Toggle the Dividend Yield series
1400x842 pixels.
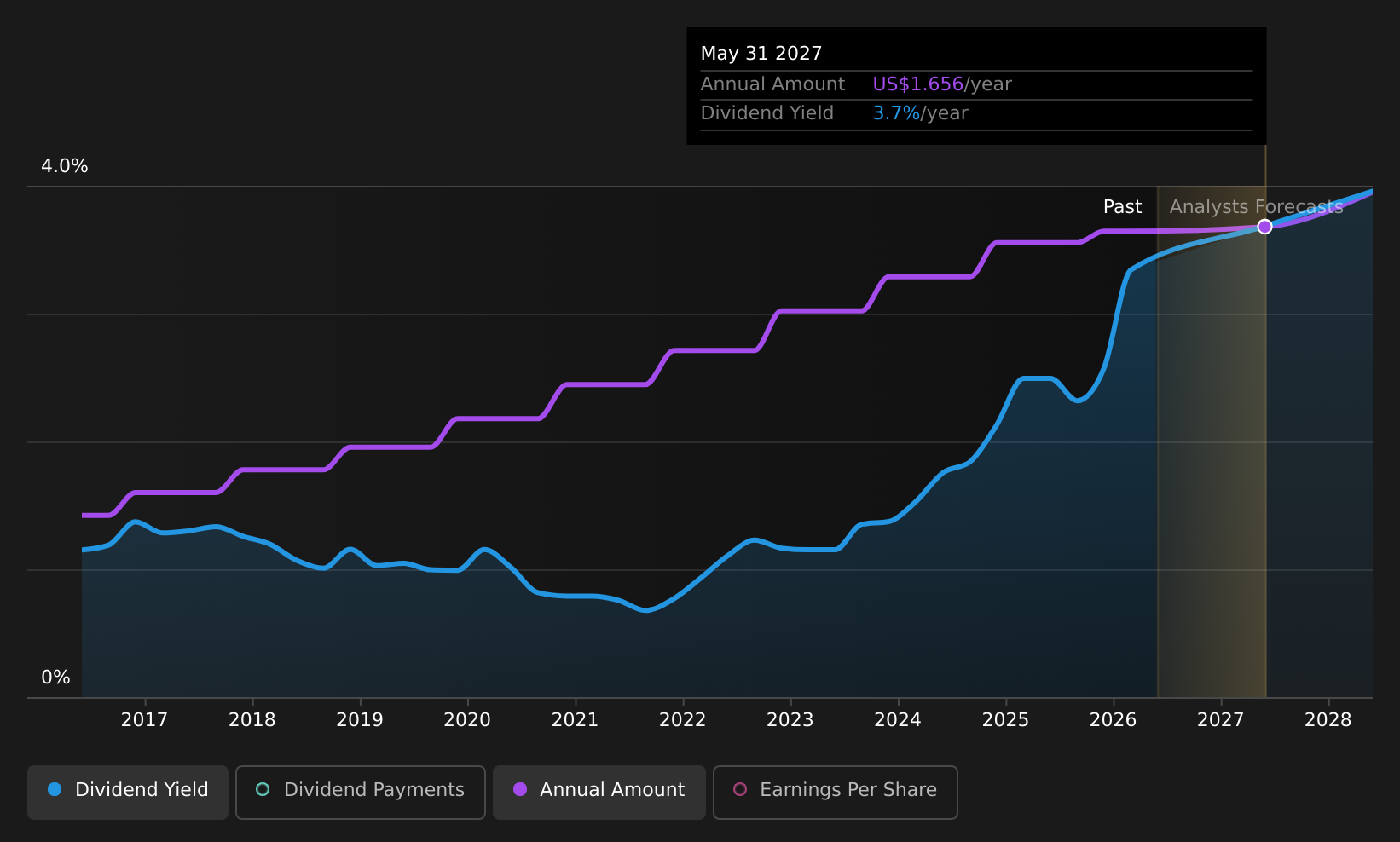(128, 792)
